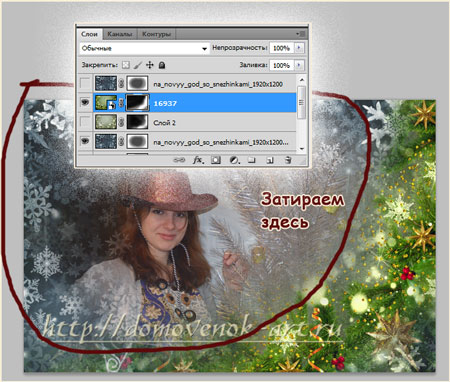Select the hidden na_novyy_god layer's mask thumbnail

coord(137,83)
